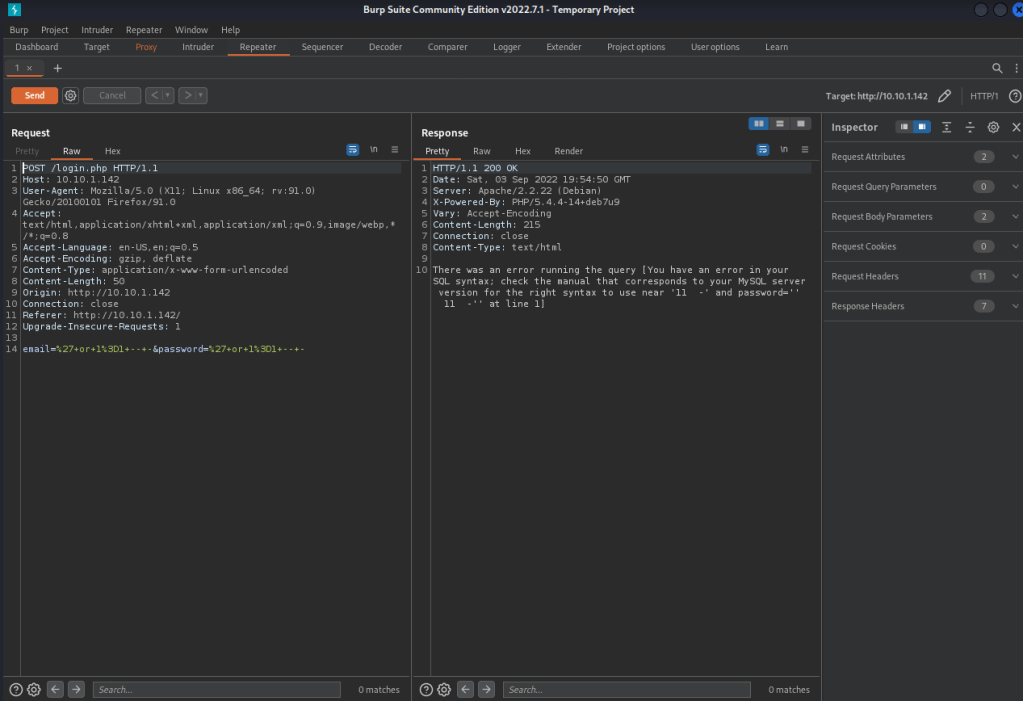Image resolution: width=1023 pixels, height=701 pixels.
Task: Expand Response Headers section in Inspector
Action: pos(1015,307)
